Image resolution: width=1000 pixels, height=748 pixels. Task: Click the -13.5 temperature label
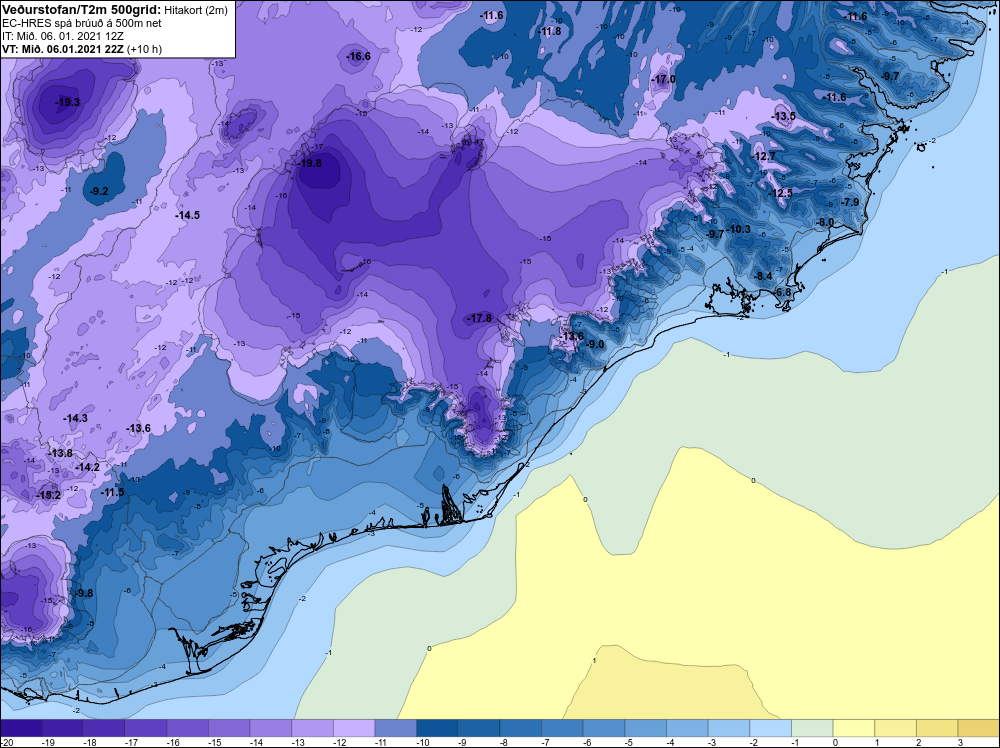784,116
